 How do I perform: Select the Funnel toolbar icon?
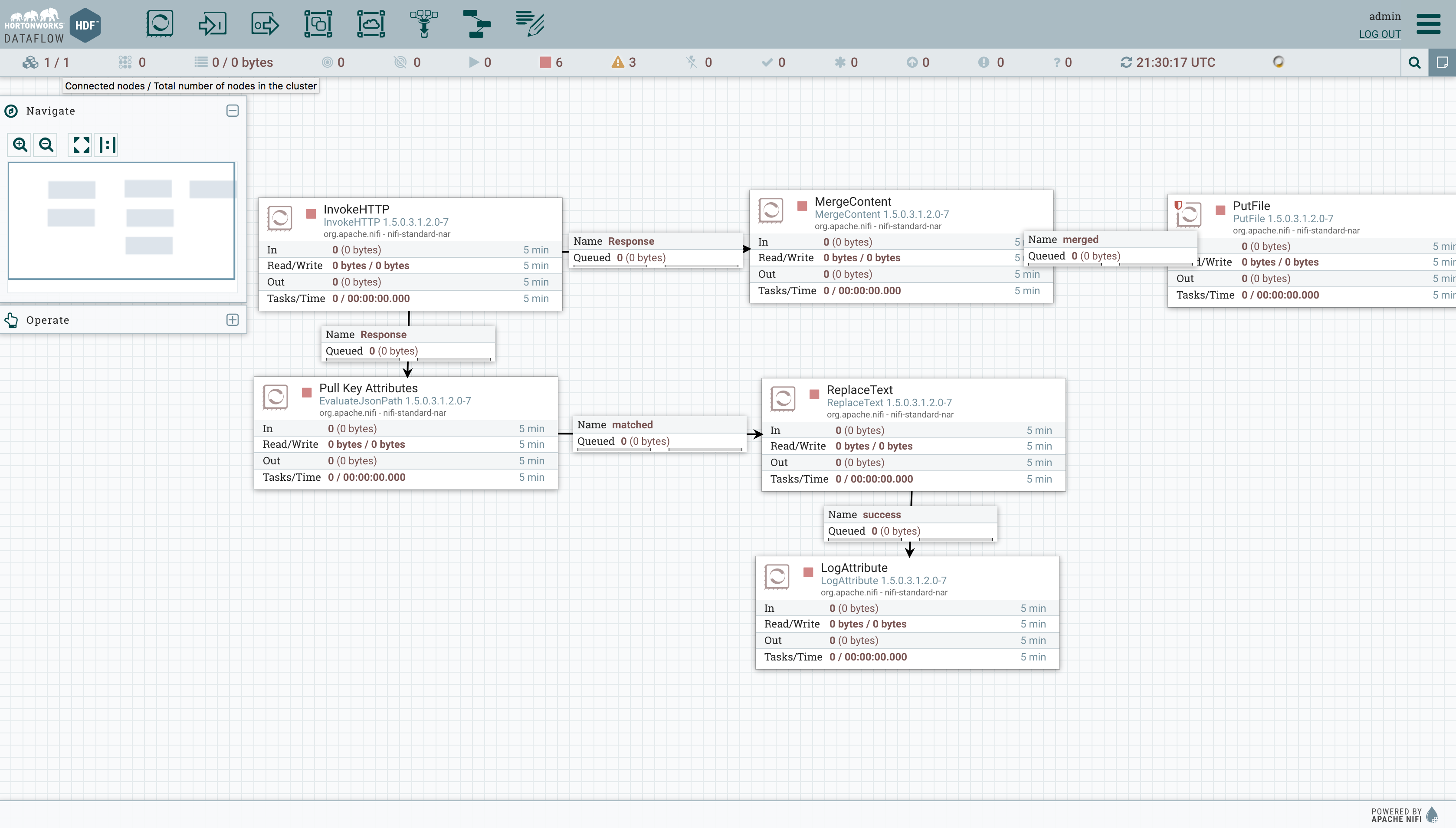click(x=424, y=24)
